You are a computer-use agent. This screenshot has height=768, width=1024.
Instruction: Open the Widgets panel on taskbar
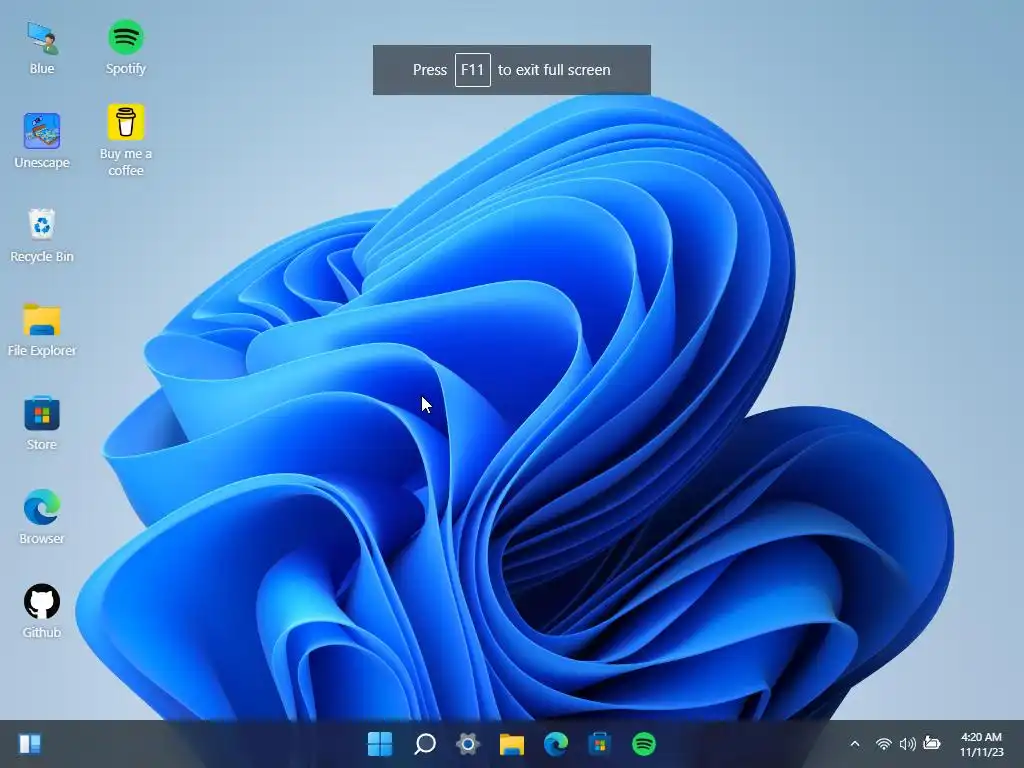click(x=30, y=744)
